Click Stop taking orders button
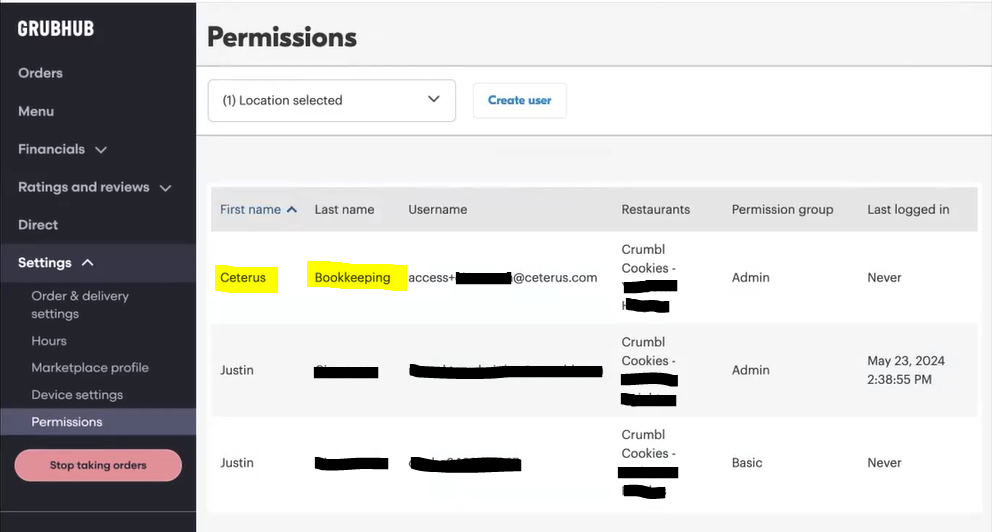This screenshot has height=532, width=992. pos(98,465)
